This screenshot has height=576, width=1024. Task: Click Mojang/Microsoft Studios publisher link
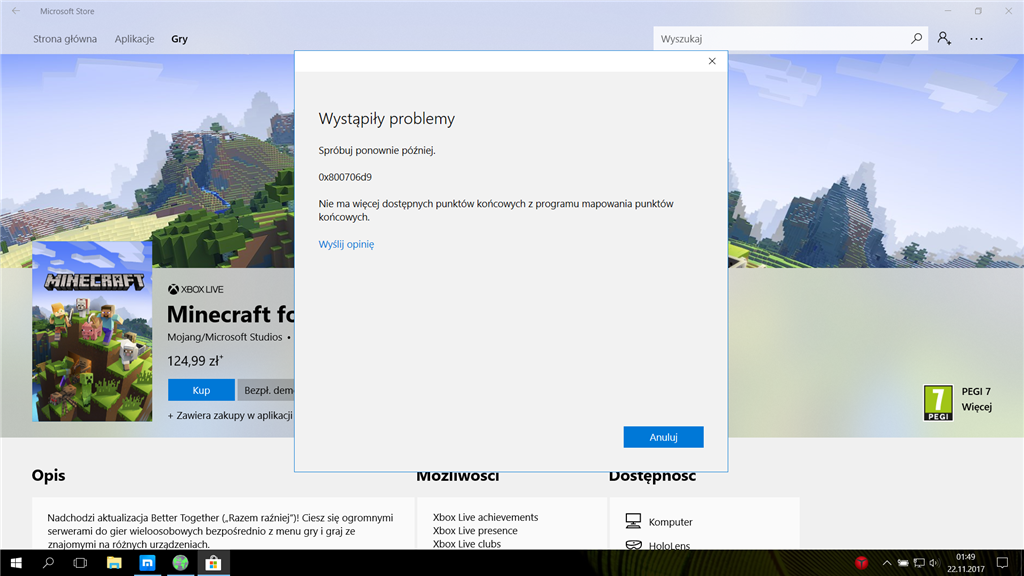pyautogui.click(x=225, y=337)
